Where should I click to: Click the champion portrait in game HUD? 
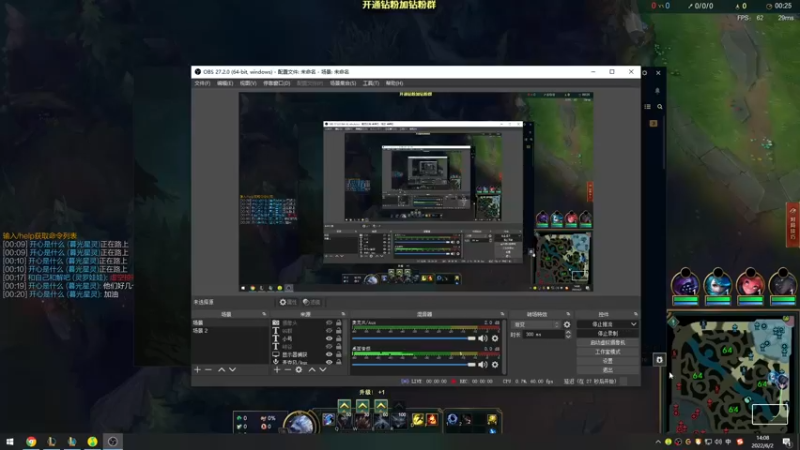[299, 422]
